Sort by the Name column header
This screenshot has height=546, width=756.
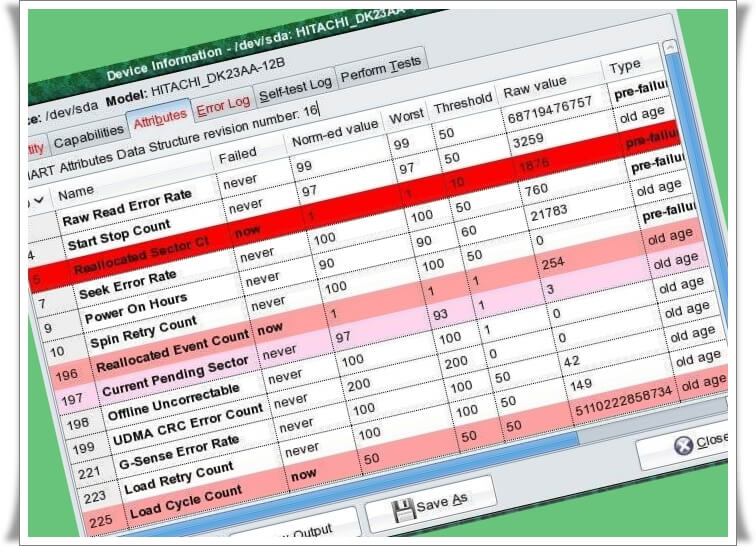pyautogui.click(x=76, y=192)
